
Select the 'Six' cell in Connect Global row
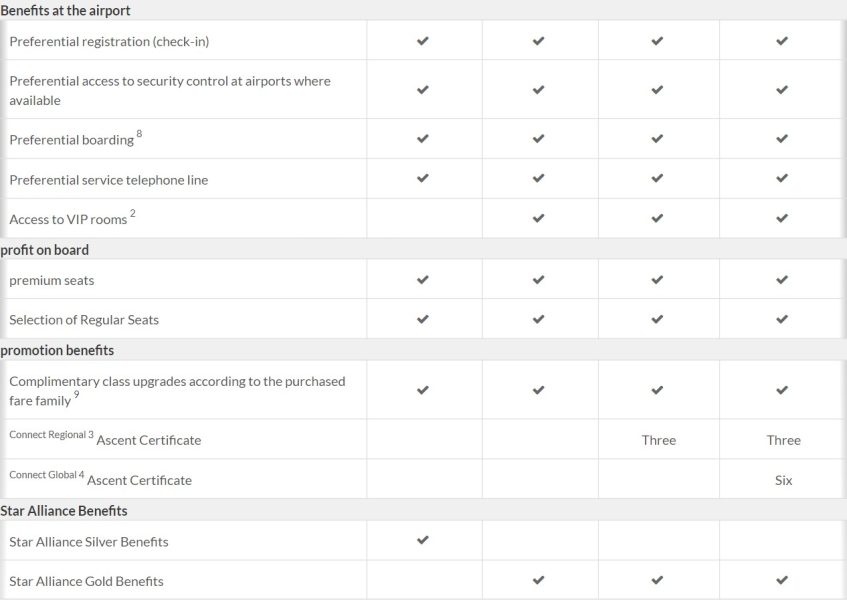pyautogui.click(x=783, y=480)
